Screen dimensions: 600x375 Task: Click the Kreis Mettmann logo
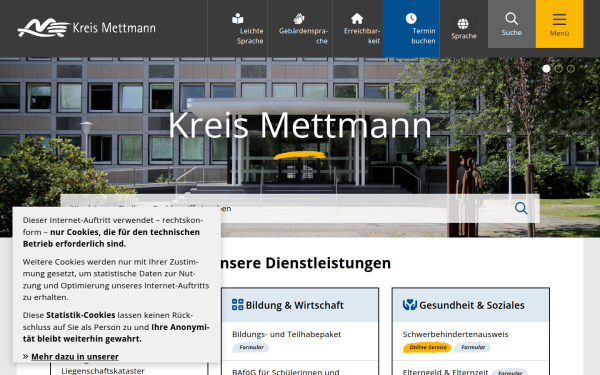pos(86,28)
